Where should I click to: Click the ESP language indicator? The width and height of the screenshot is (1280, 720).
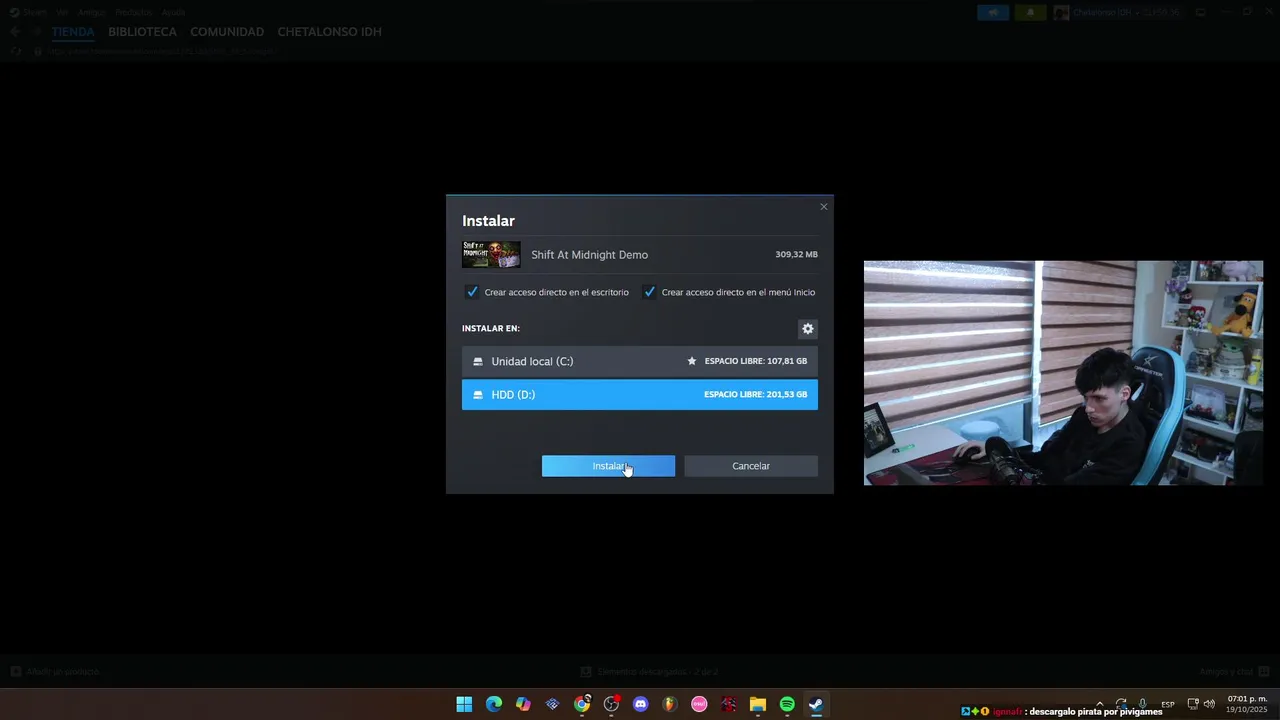pyautogui.click(x=1168, y=704)
